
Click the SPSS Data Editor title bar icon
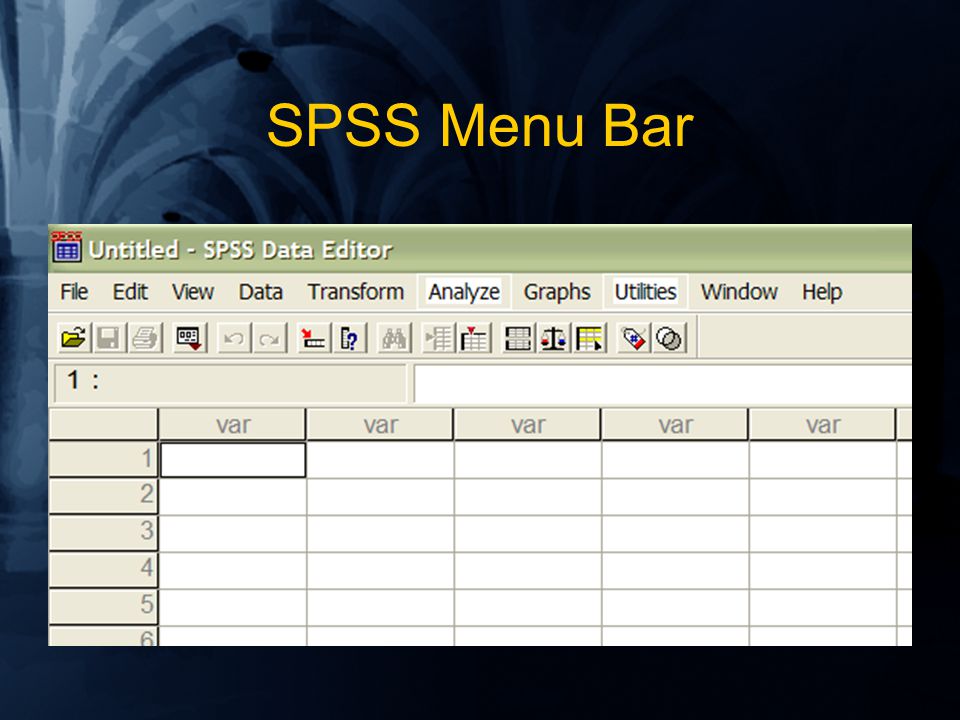[67, 247]
